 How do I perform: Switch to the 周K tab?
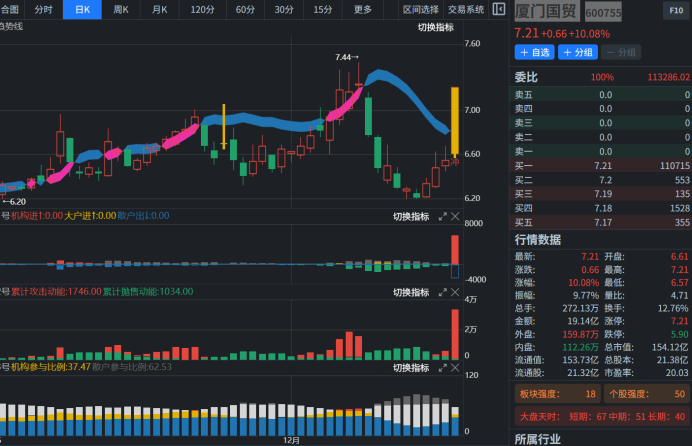tap(121, 9)
